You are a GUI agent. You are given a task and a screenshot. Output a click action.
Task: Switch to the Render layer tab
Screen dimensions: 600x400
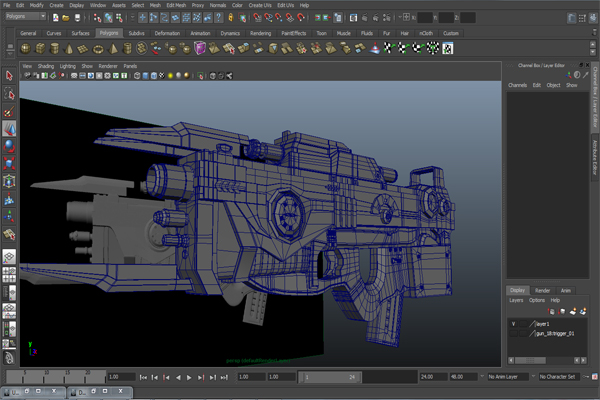(542, 291)
